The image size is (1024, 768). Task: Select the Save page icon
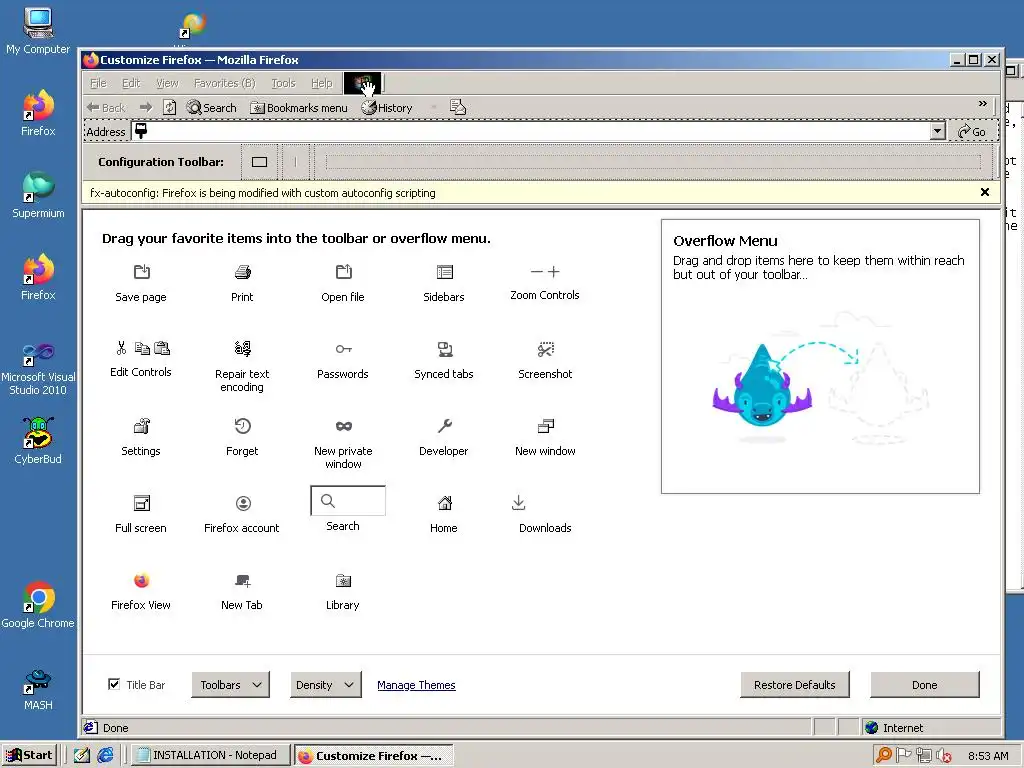[x=142, y=272]
